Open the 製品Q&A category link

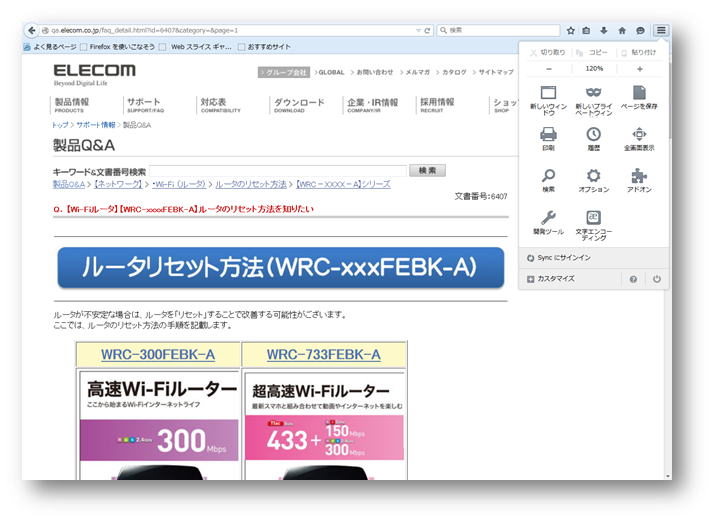coord(69,184)
